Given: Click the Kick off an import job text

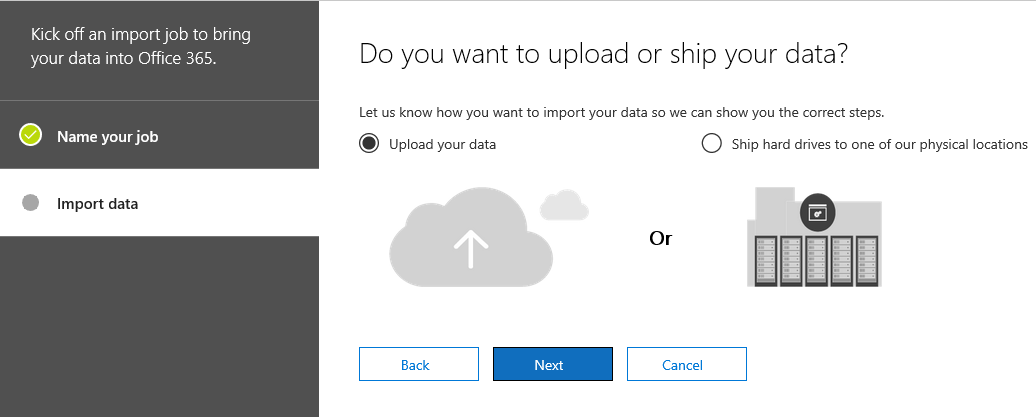Looking at the screenshot, I should pyautogui.click(x=141, y=46).
